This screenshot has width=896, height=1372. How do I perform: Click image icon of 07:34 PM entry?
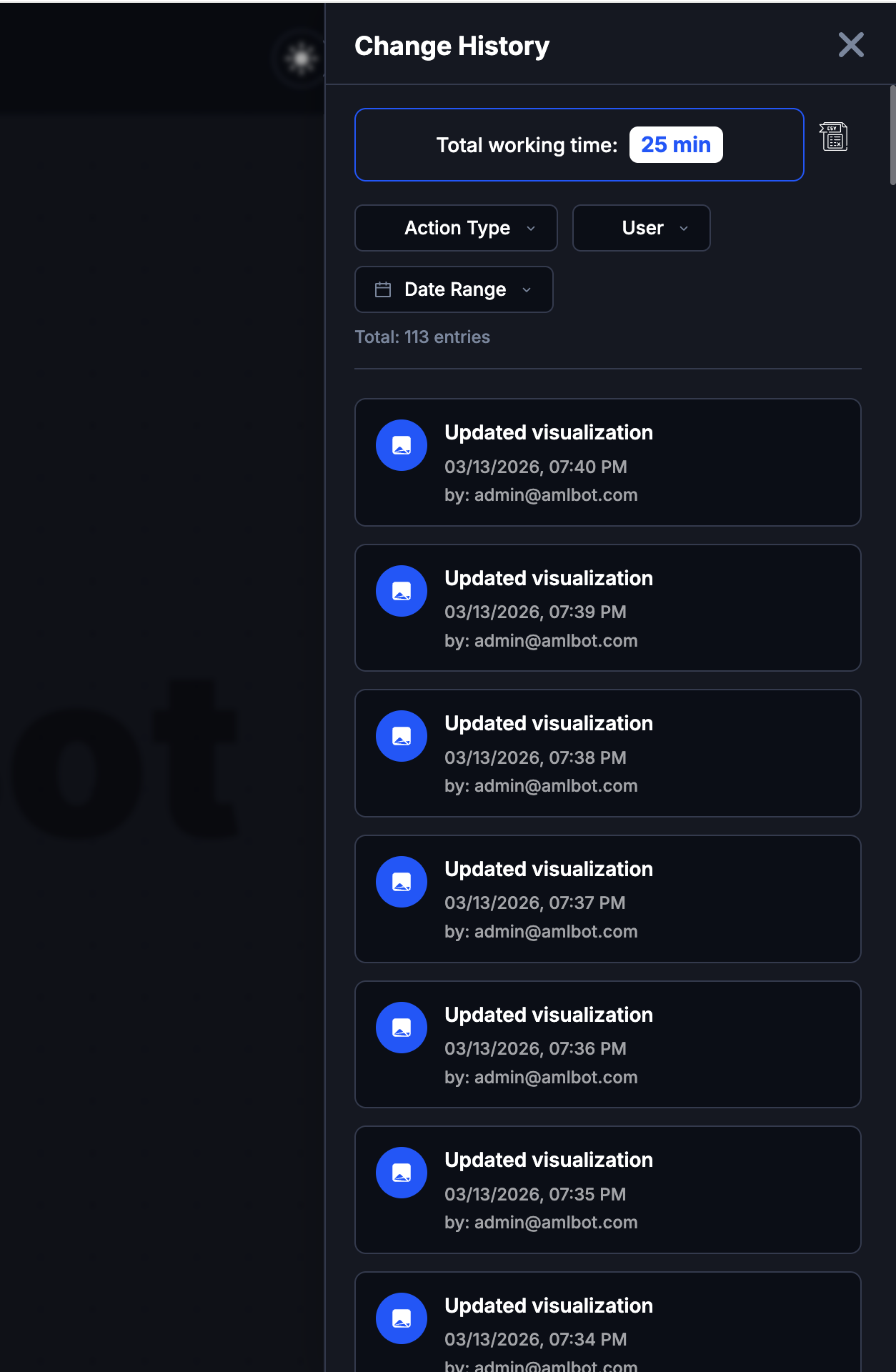click(402, 1318)
